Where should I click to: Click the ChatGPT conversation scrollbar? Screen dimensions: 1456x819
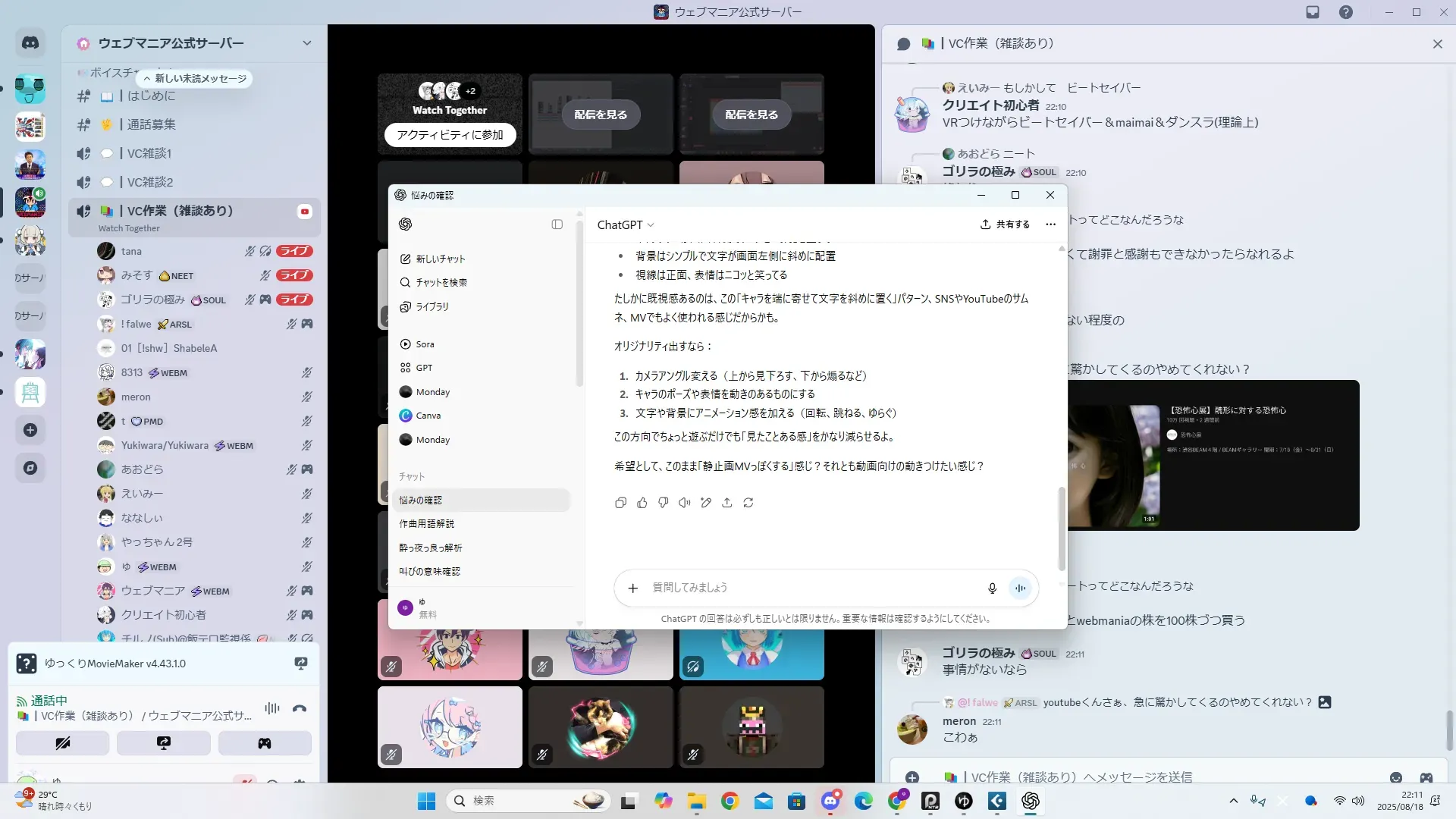click(x=1062, y=529)
